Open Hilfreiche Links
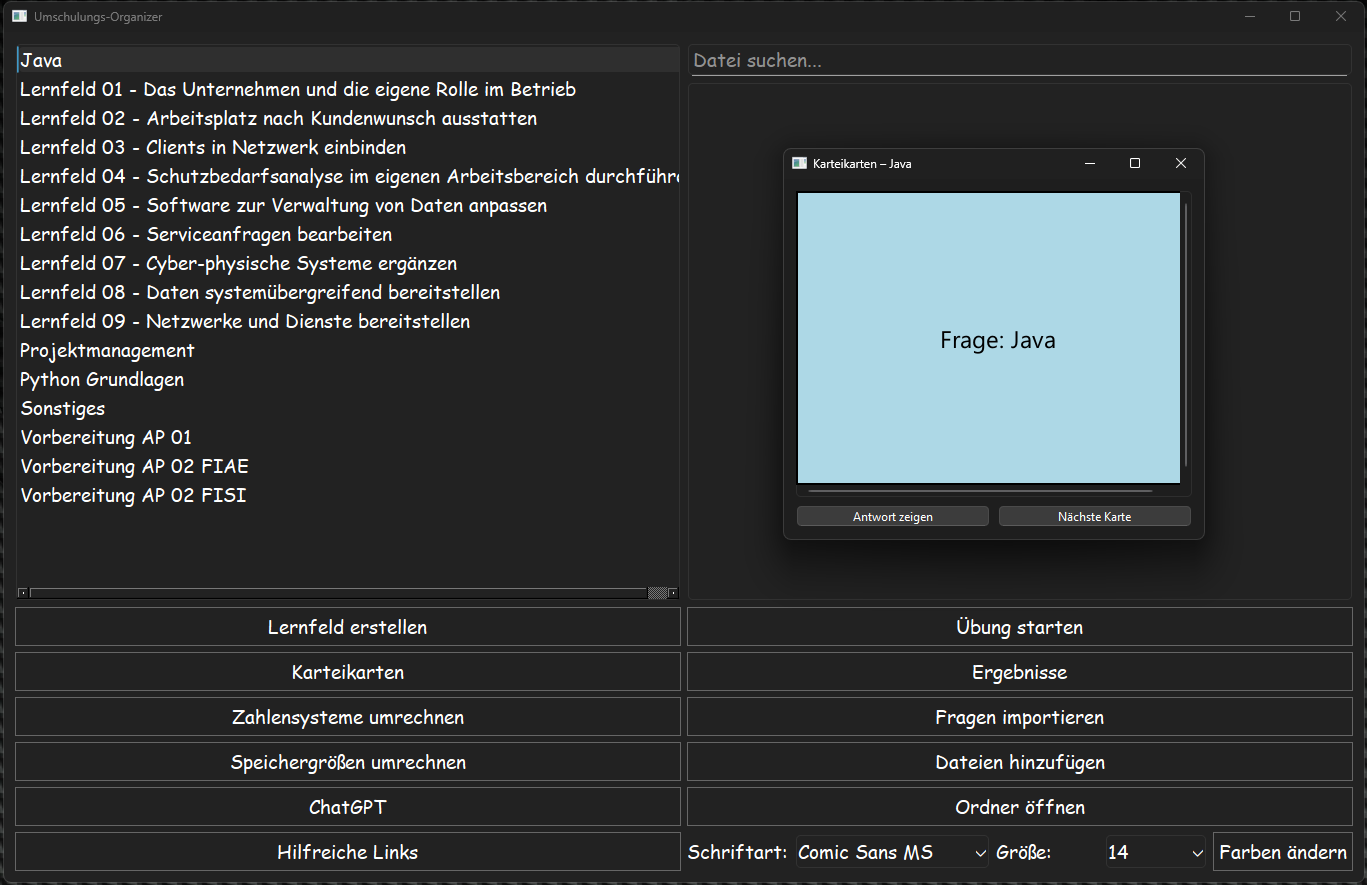This screenshot has height=885, width=1367. point(348,852)
